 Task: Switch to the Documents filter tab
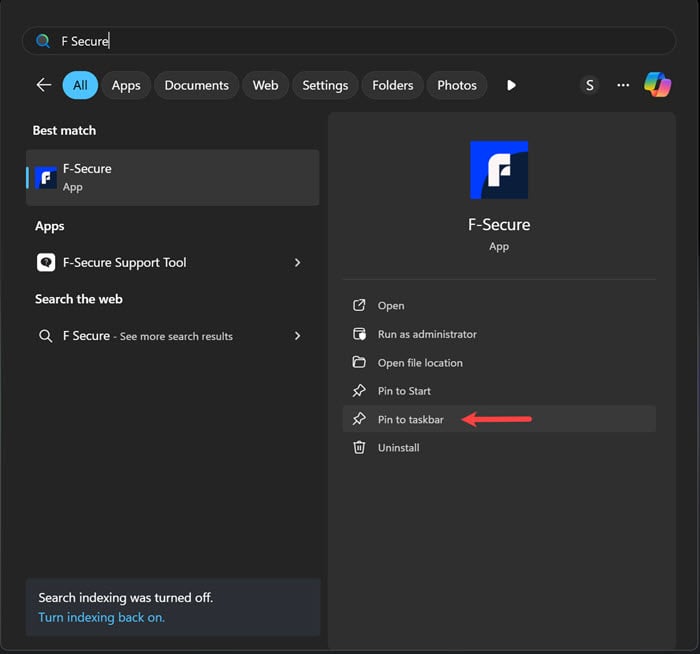click(196, 85)
